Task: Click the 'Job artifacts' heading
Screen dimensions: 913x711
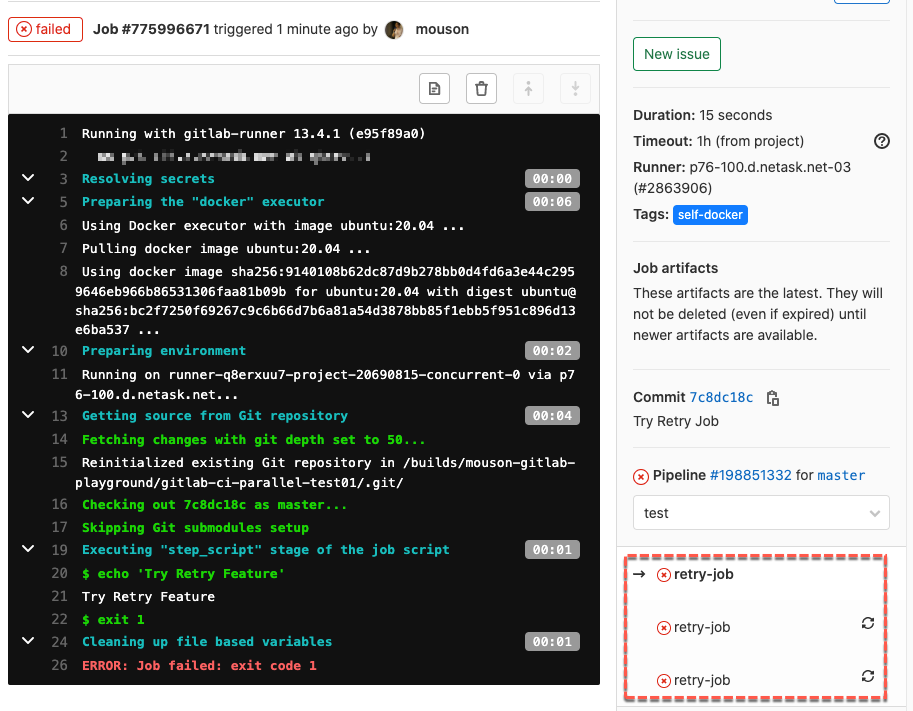Action: 675,268
